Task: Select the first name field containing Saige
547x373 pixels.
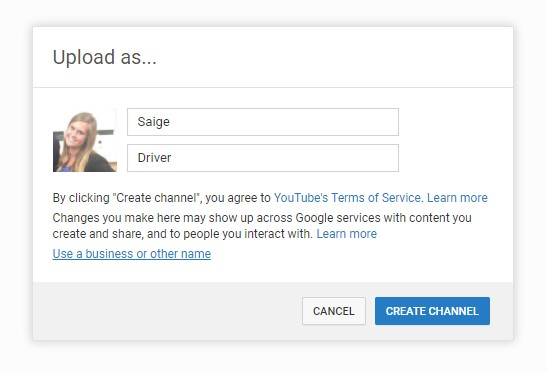Action: 263,122
